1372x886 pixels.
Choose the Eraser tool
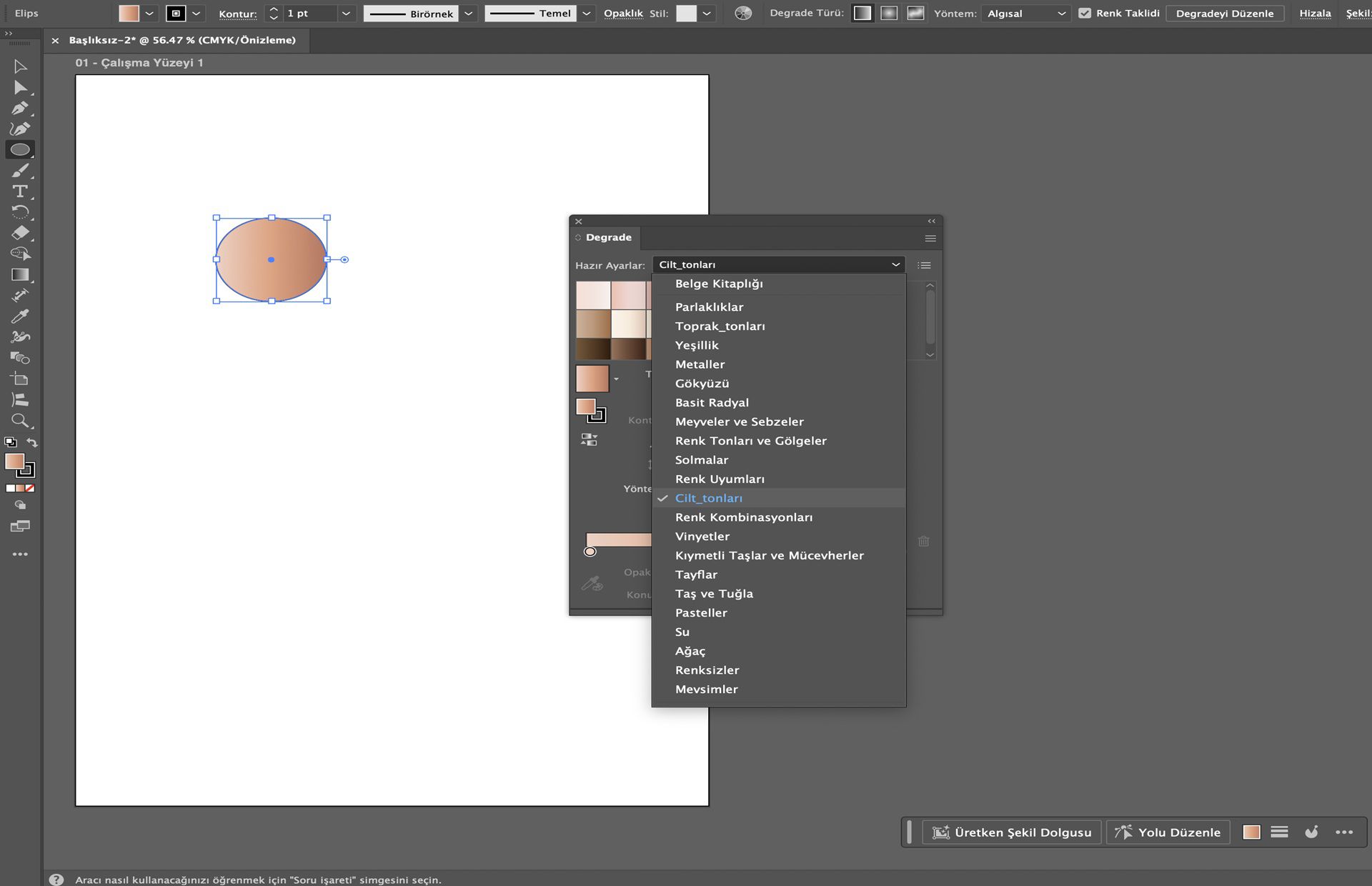(19, 233)
